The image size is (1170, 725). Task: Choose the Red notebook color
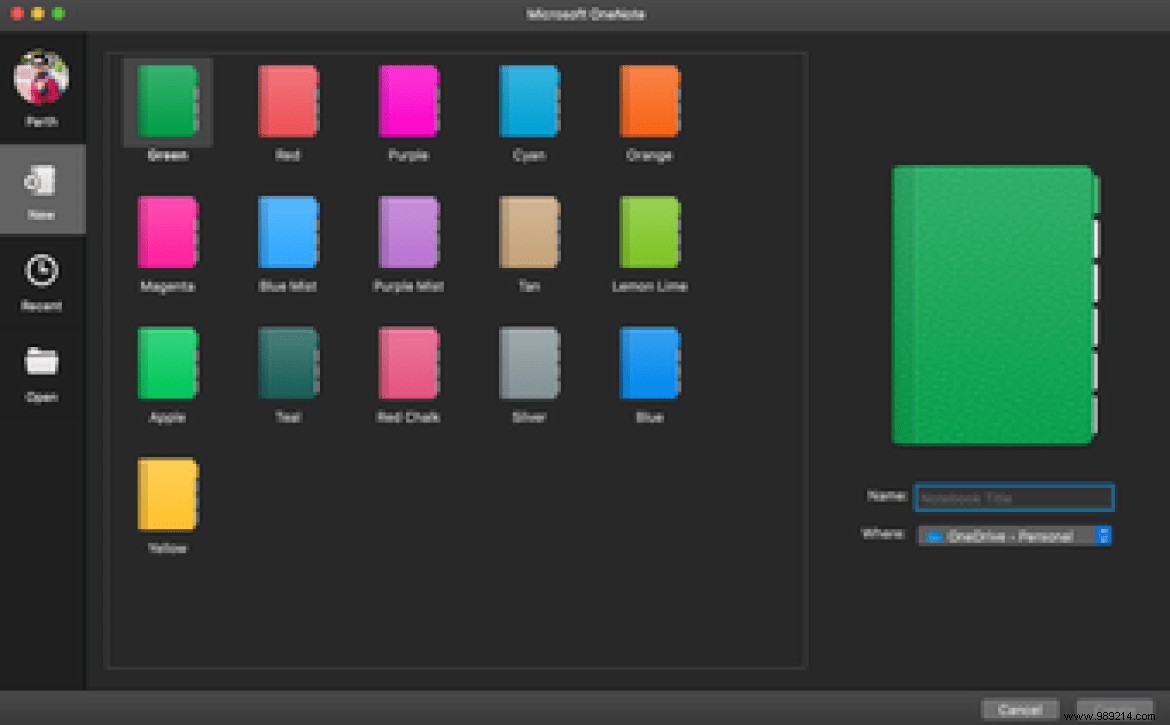[288, 102]
